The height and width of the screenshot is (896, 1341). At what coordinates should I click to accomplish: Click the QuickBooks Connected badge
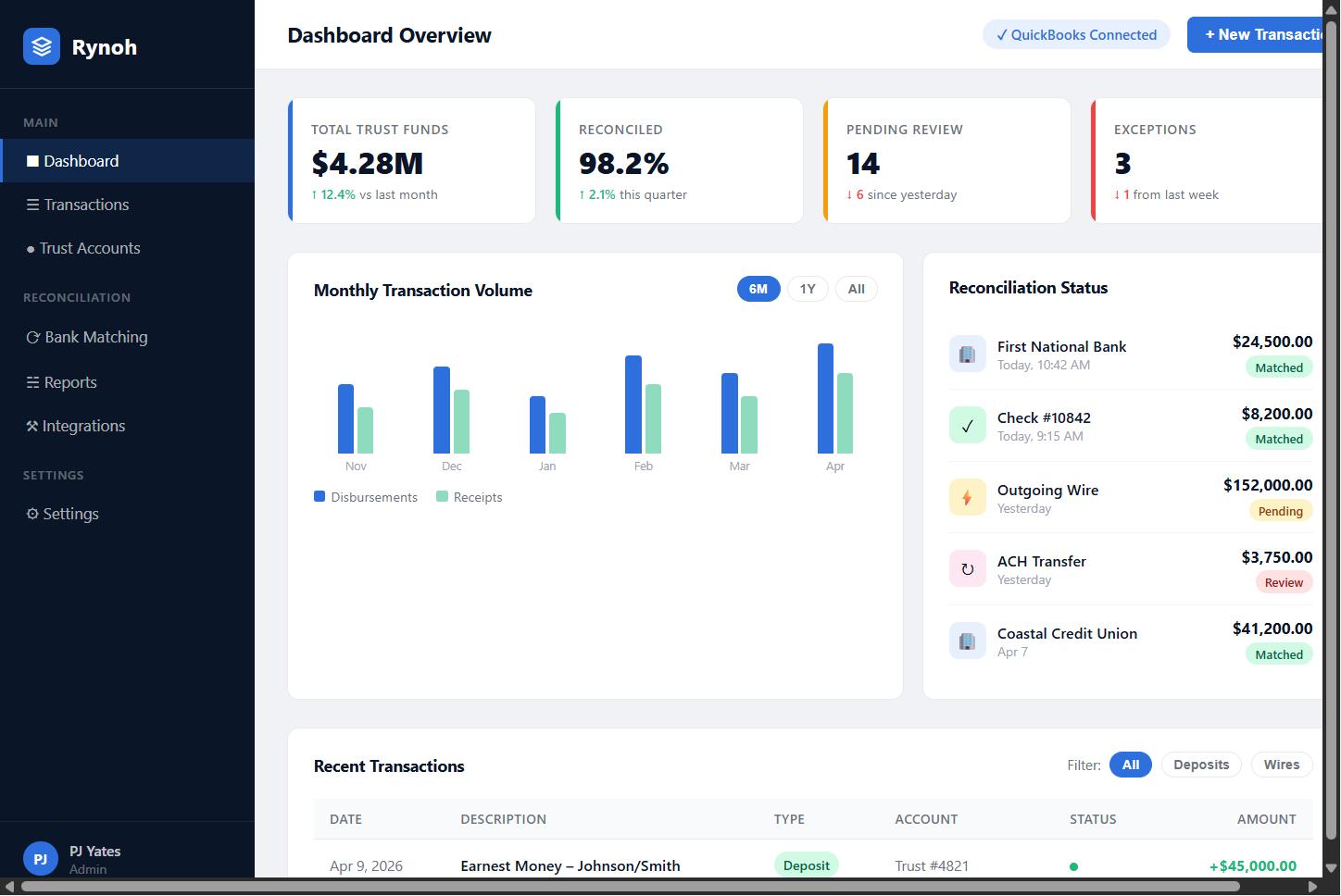(x=1076, y=35)
